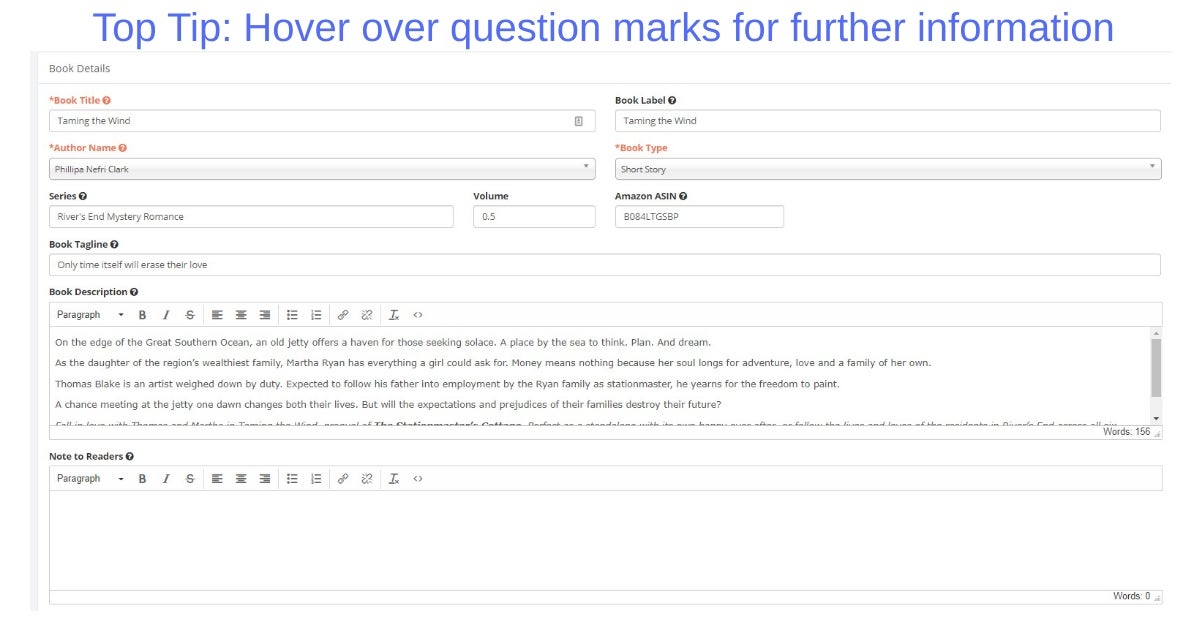Click the help icon next to Amazon ASIN
This screenshot has height=628, width=1200.
[683, 197]
